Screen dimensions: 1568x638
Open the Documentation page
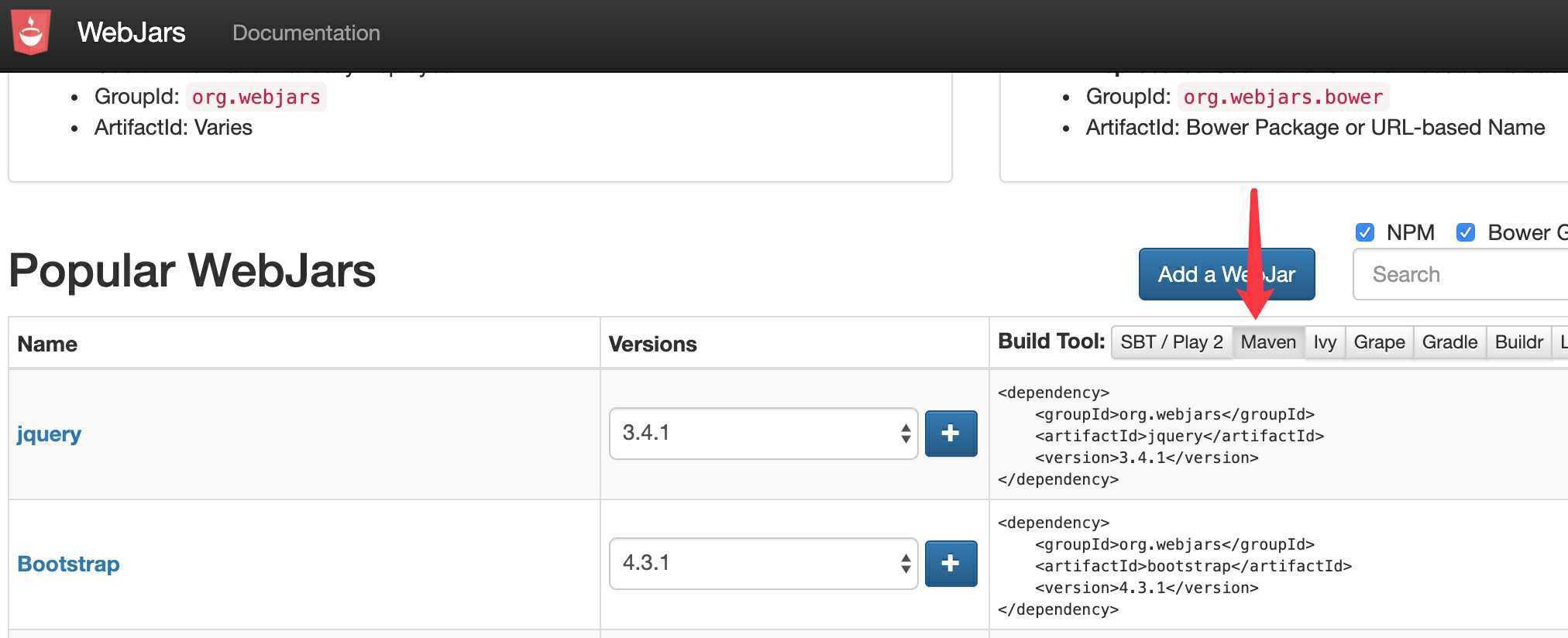click(306, 33)
